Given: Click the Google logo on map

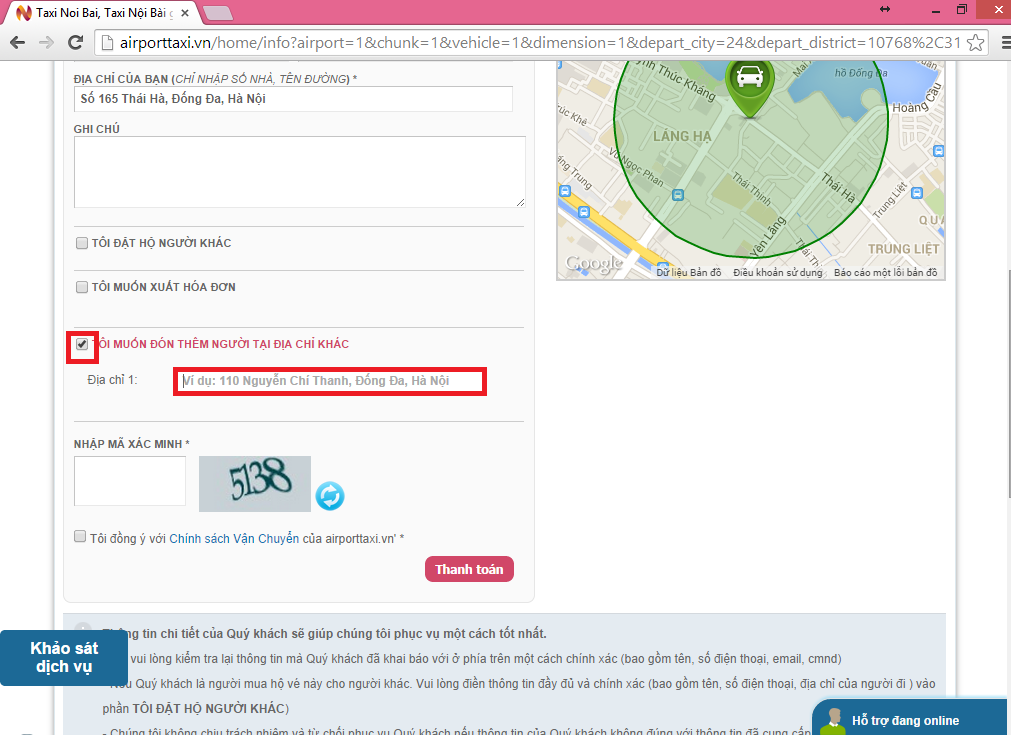Looking at the screenshot, I should pyautogui.click(x=593, y=264).
